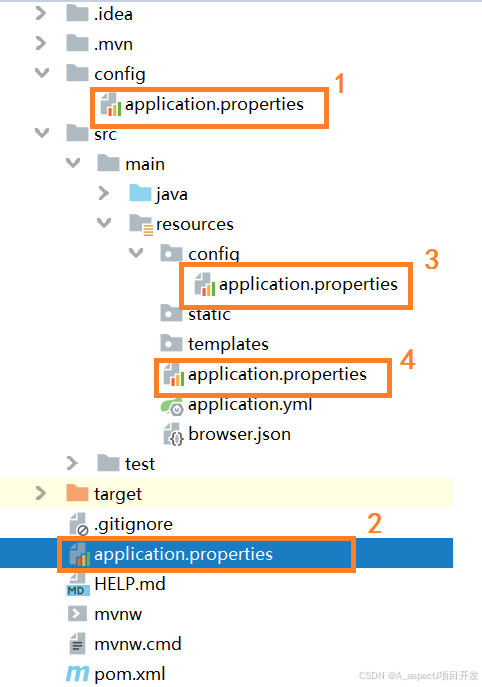Image resolution: width=482 pixels, height=687 pixels.
Task: Click the blue java source folder icon
Action: (140, 193)
